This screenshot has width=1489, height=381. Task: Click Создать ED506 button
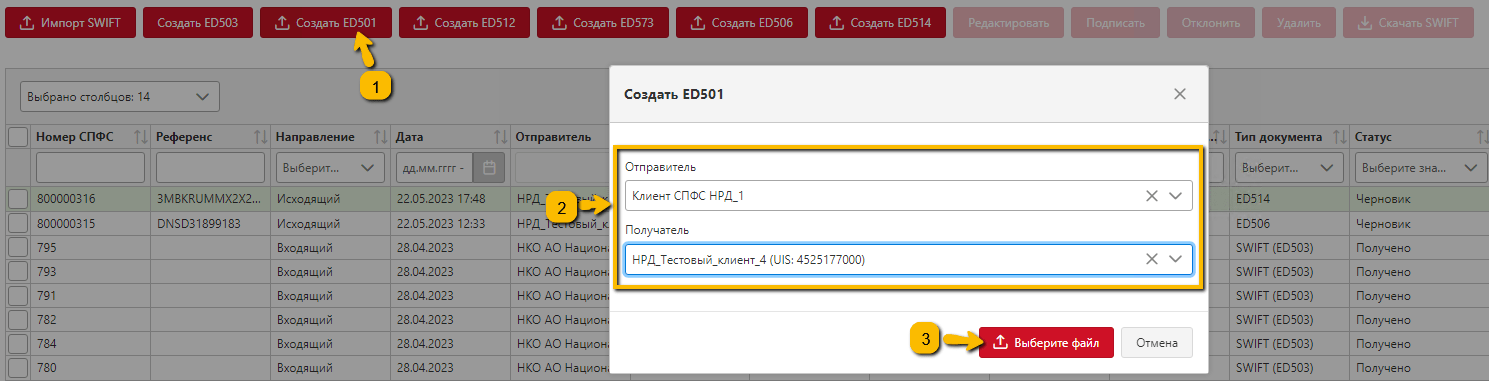click(x=741, y=22)
